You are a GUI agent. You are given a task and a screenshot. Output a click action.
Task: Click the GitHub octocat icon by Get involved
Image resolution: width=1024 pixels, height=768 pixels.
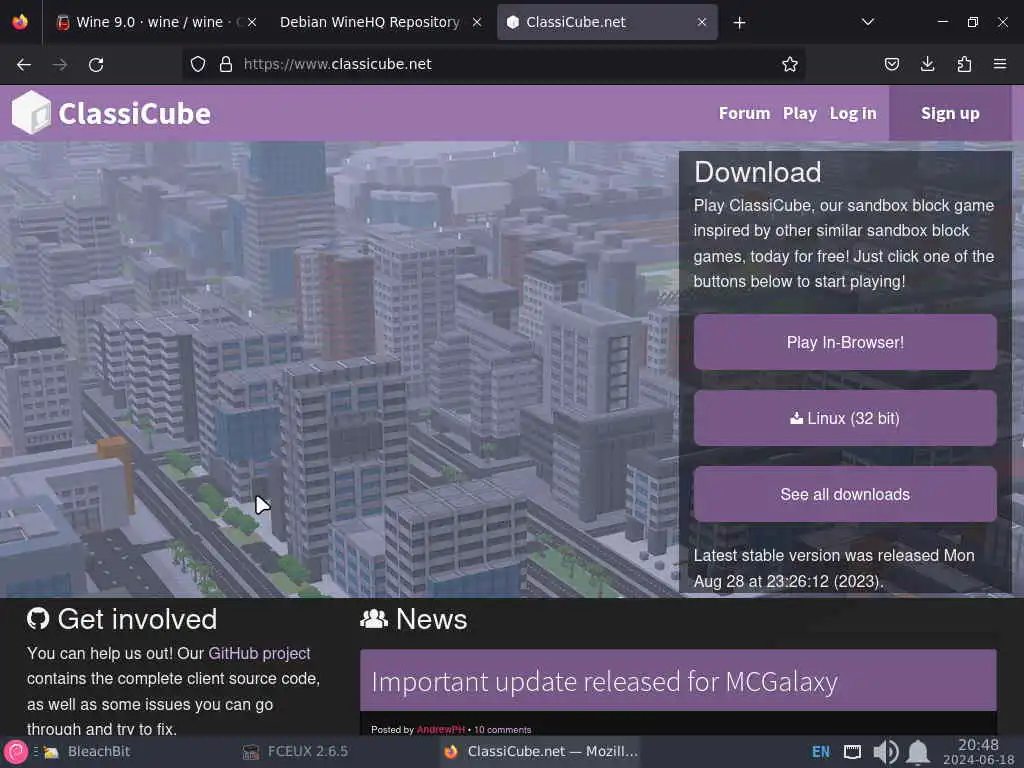point(38,618)
